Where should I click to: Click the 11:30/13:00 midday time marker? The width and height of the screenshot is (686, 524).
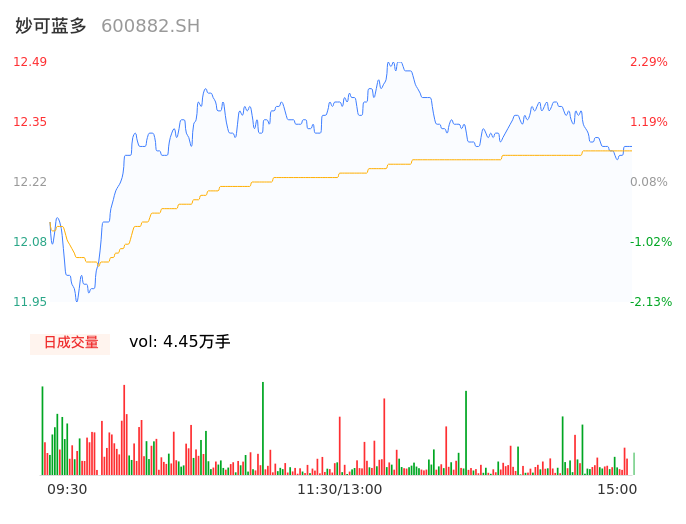pos(340,489)
